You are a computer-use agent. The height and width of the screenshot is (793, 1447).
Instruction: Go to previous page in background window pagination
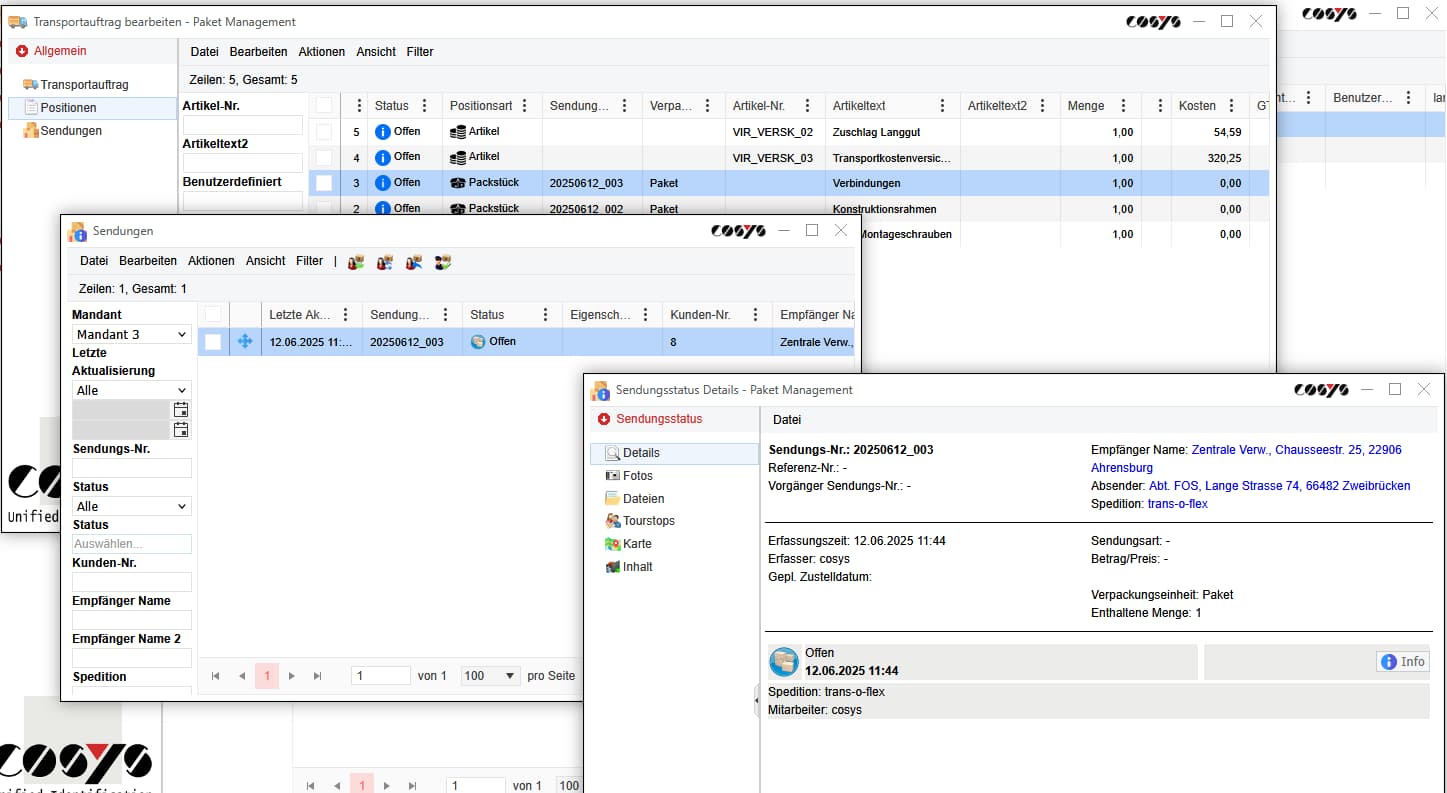coord(336,786)
